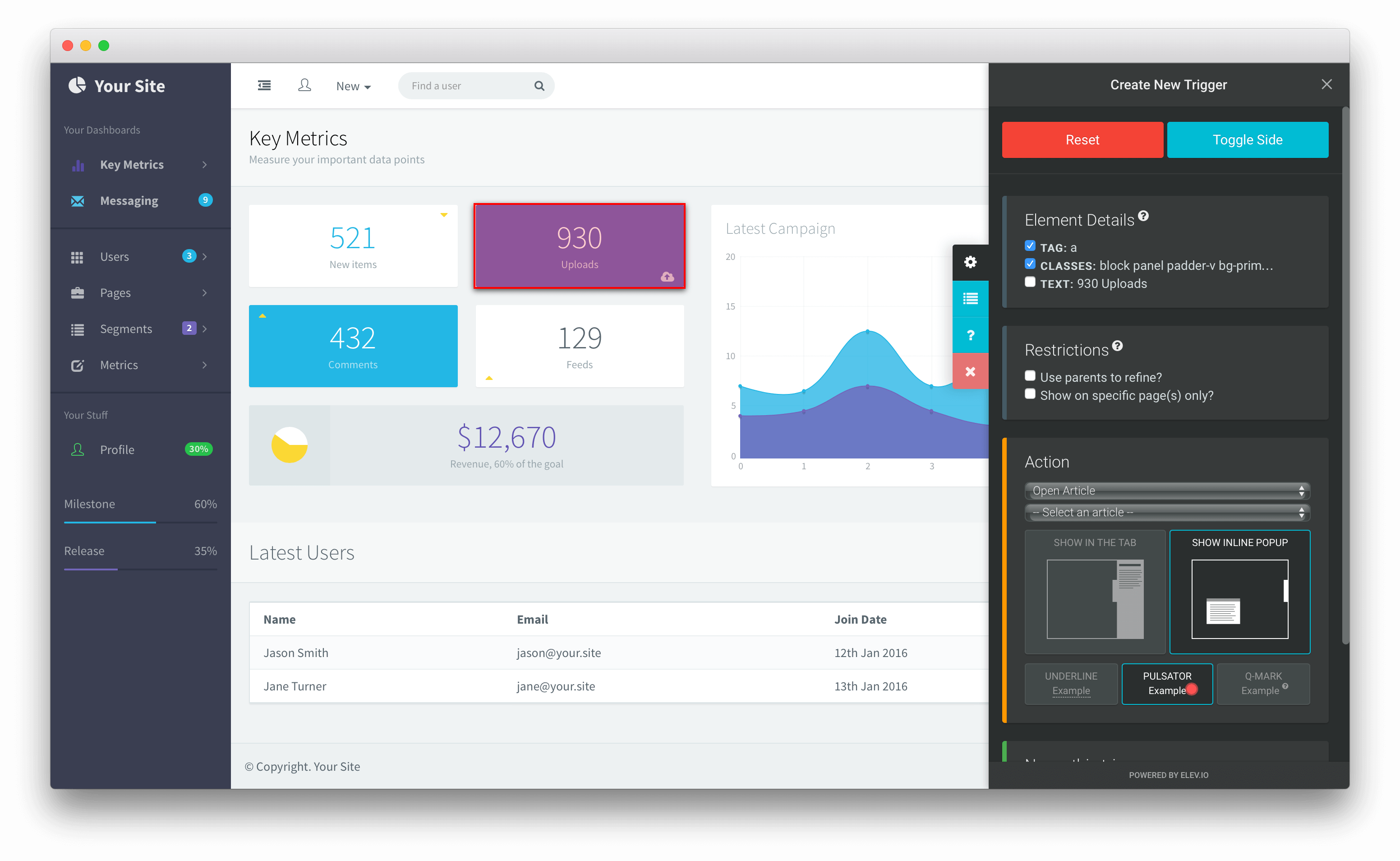Uncheck the TAG checkbox

(x=1030, y=246)
